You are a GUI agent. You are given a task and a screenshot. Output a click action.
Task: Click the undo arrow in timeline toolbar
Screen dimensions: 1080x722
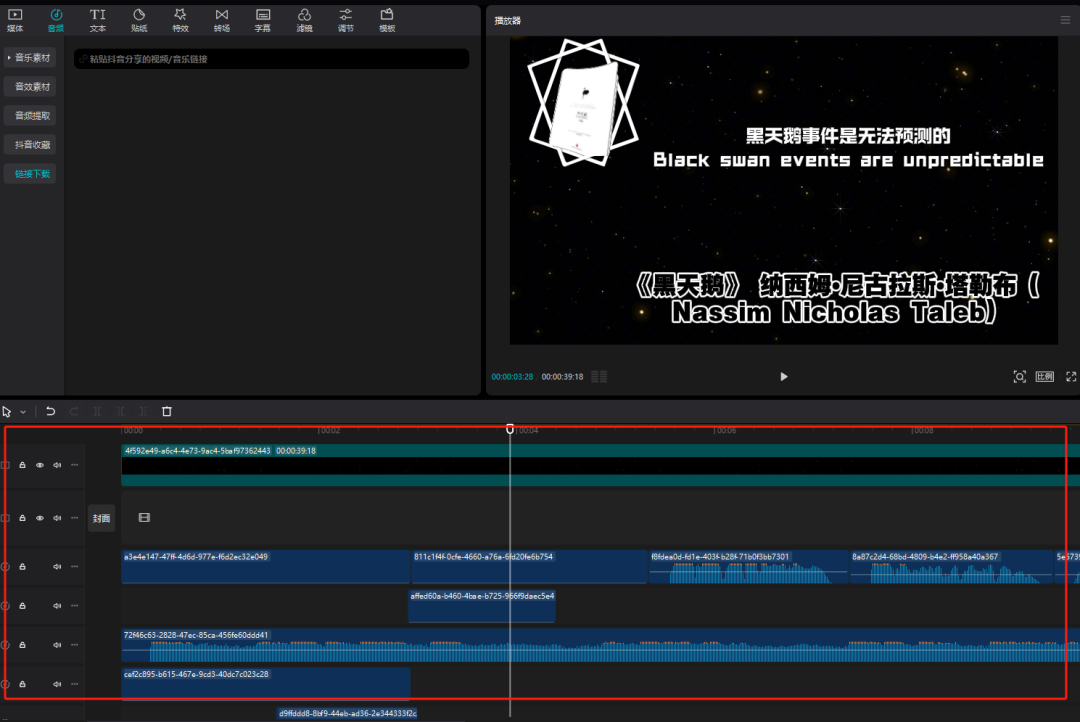click(x=51, y=411)
